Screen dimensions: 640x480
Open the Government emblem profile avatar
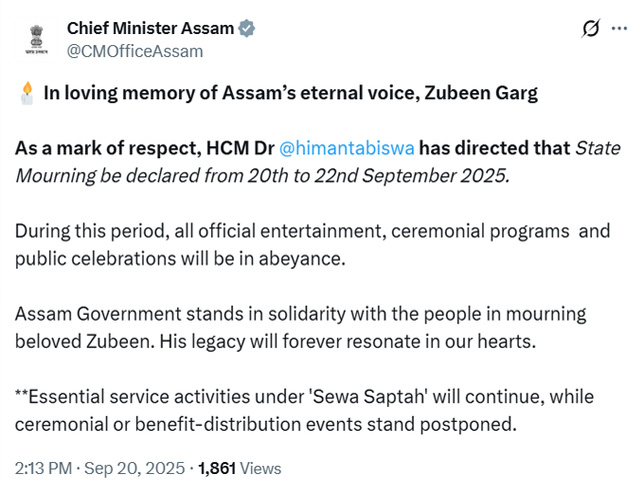pyautogui.click(x=36, y=40)
